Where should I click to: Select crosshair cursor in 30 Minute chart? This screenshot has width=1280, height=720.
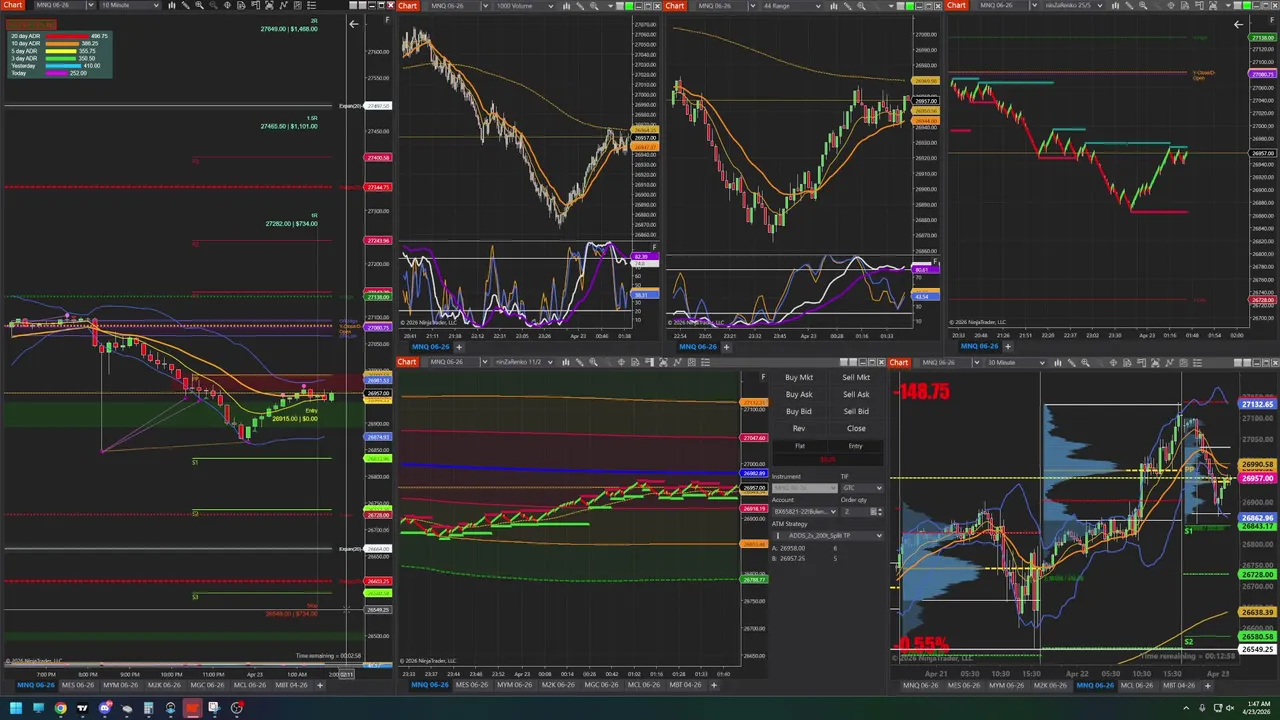[x=1113, y=362]
